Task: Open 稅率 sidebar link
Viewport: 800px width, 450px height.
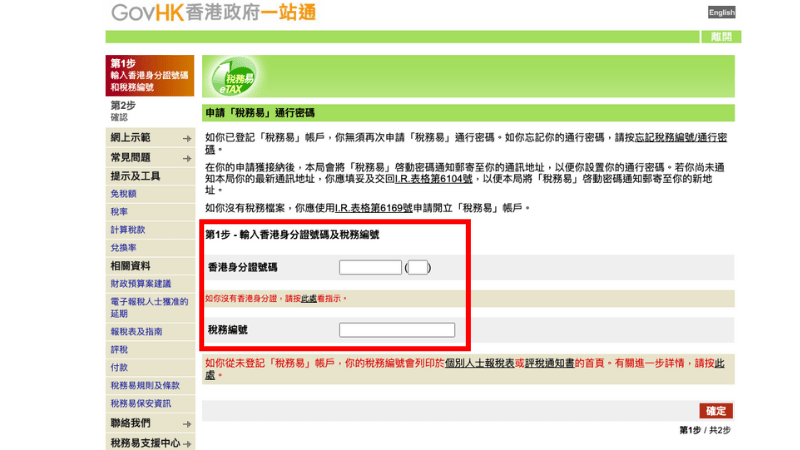Action: click(x=119, y=212)
